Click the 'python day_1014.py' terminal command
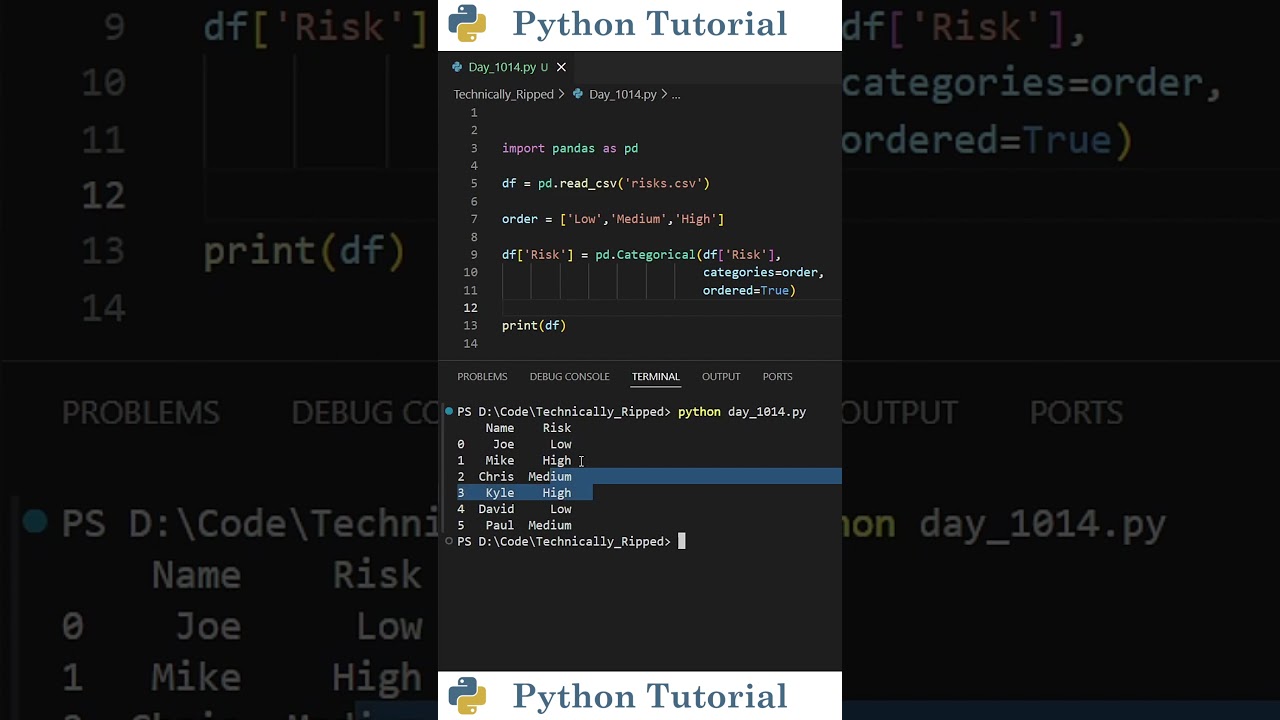 pos(742,411)
